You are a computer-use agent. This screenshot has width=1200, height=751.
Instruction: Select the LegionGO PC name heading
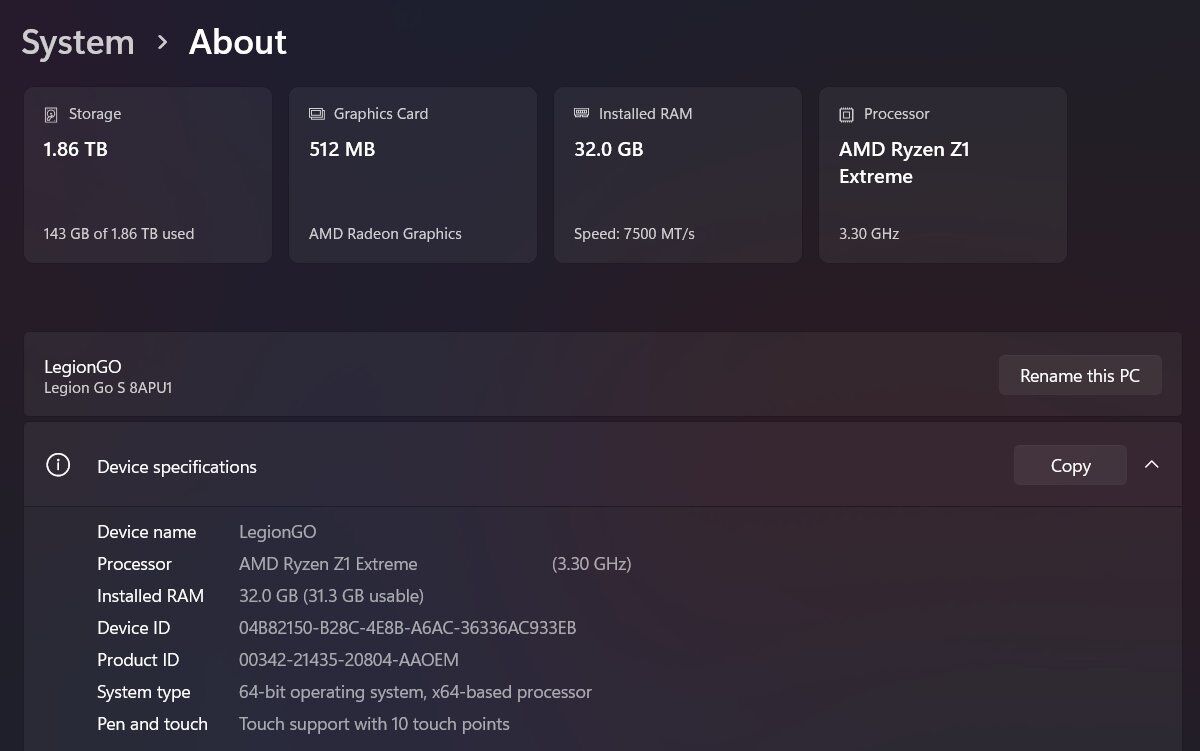pyautogui.click(x=83, y=367)
